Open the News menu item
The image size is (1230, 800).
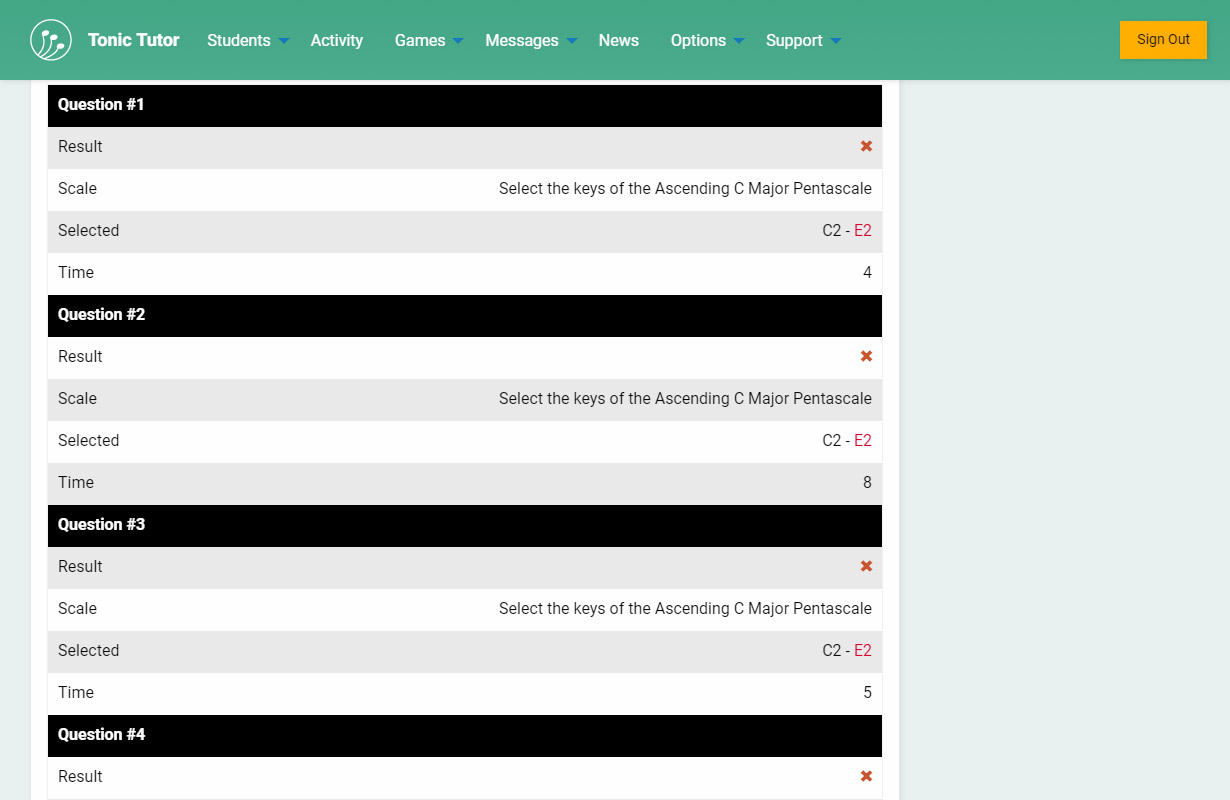click(x=618, y=40)
